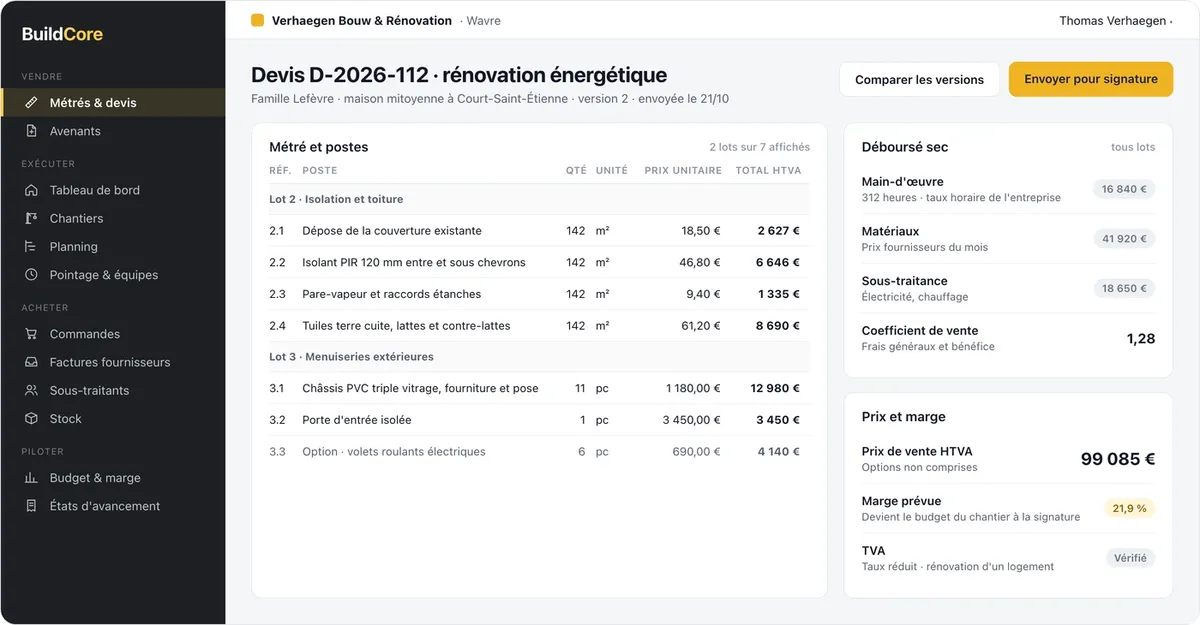Click the Avenants document icon

click(x=31, y=131)
